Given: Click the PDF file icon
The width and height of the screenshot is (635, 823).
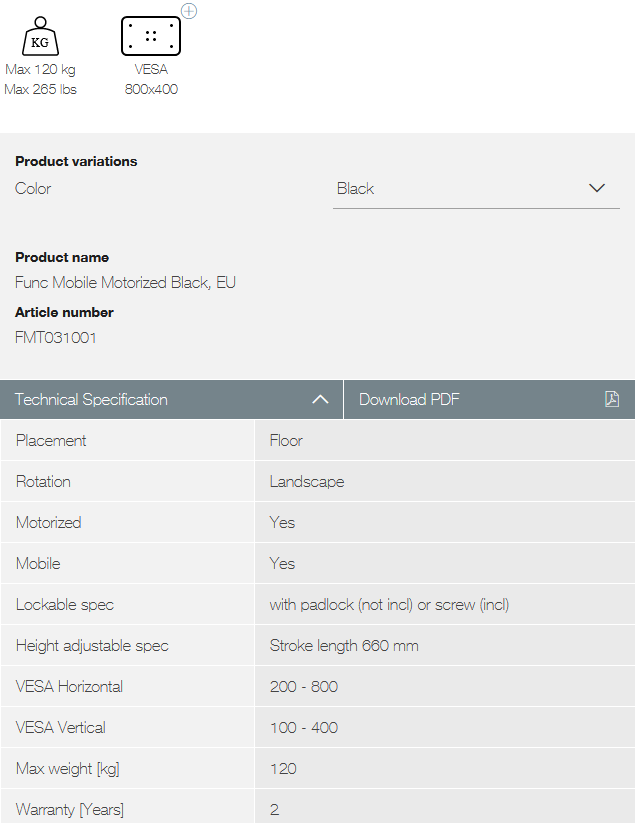Looking at the screenshot, I should coord(612,399).
